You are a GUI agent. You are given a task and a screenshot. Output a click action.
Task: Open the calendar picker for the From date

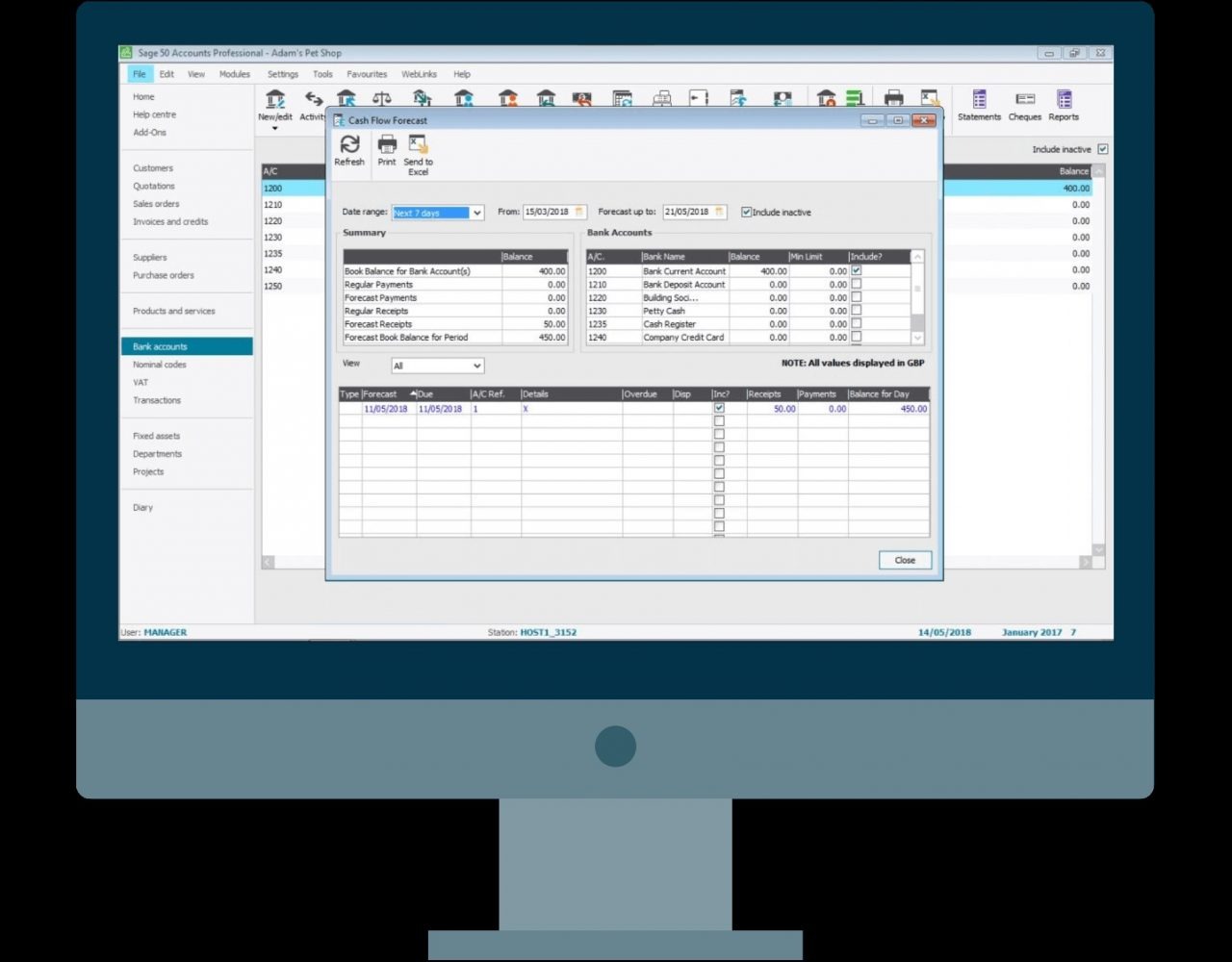tap(579, 212)
